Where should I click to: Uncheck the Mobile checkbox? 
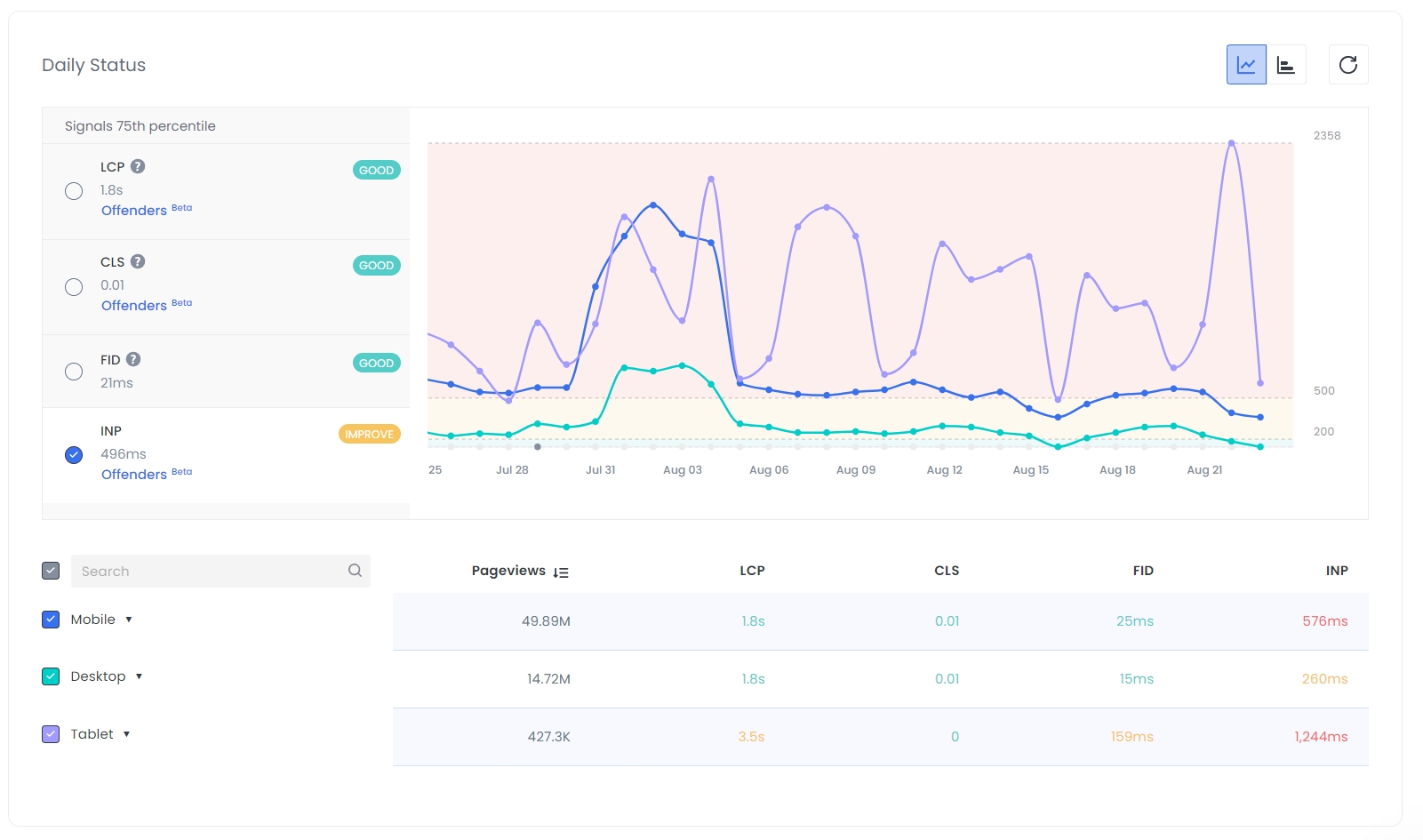(51, 620)
